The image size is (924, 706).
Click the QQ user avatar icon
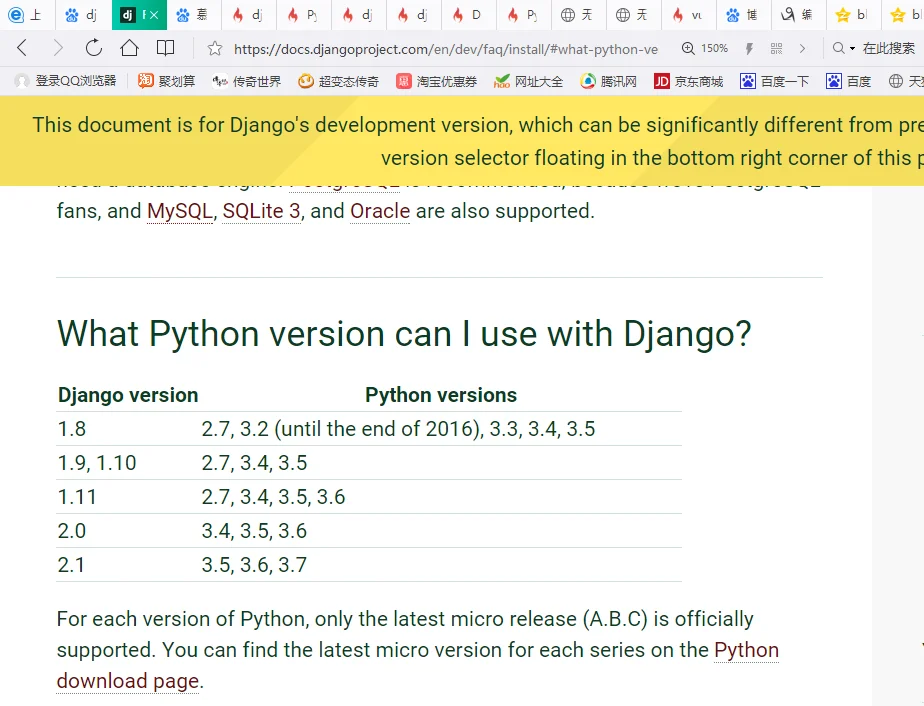pyautogui.click(x=22, y=81)
